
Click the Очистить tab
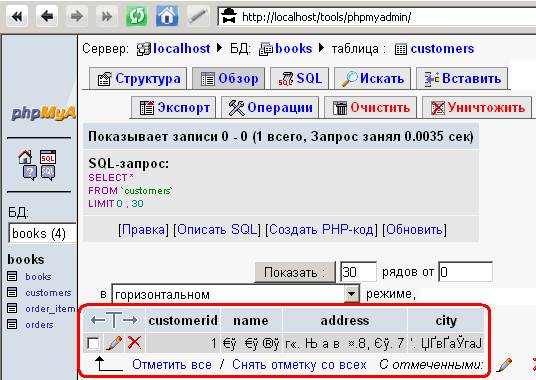[x=370, y=108]
